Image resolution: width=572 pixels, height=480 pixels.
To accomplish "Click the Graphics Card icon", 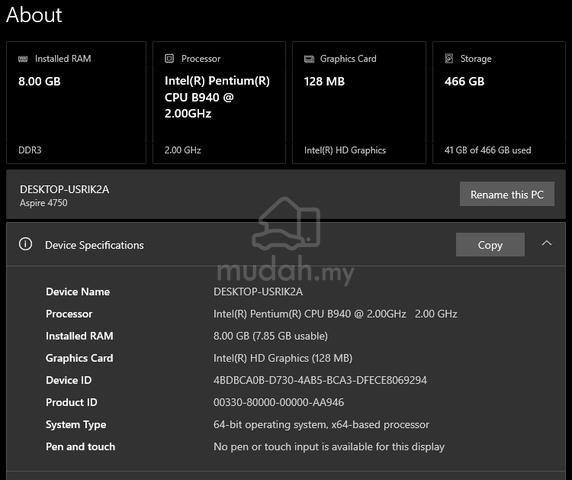I will tap(309, 59).
